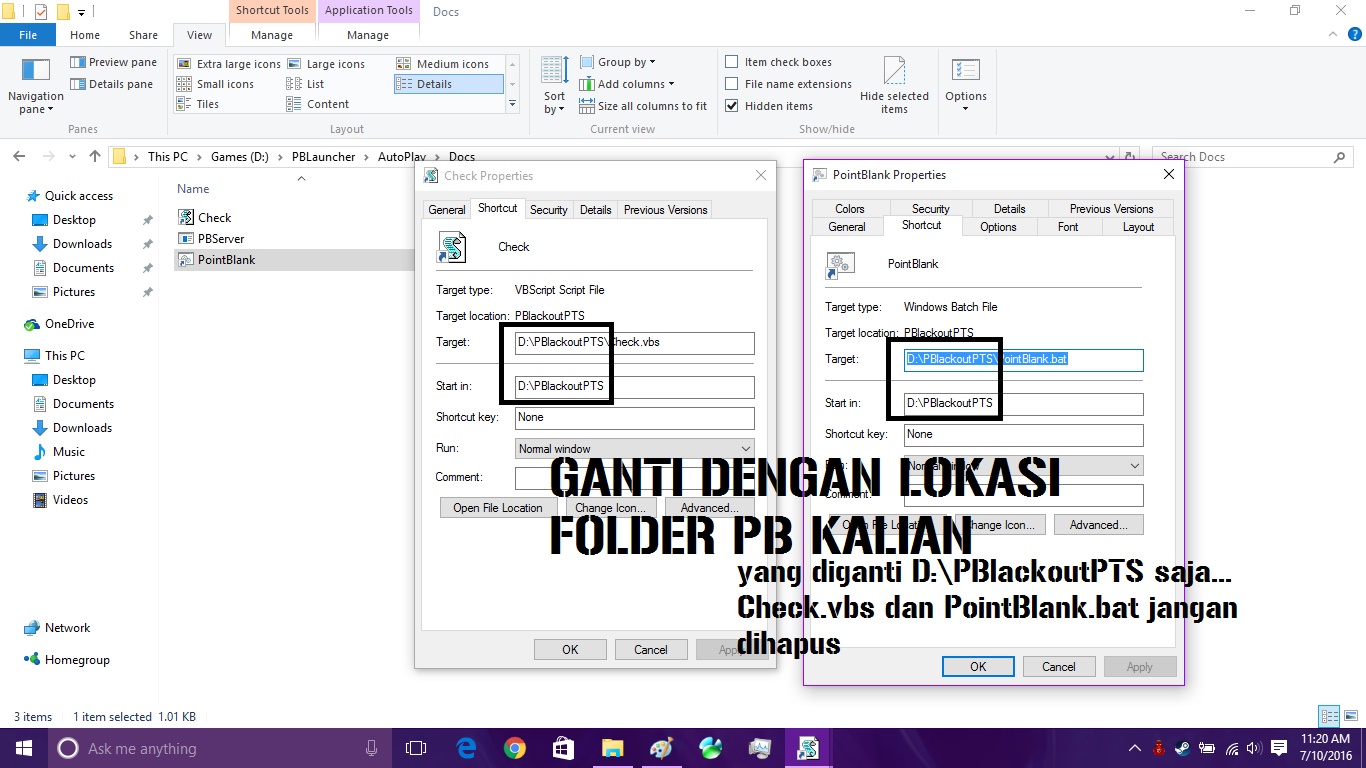Go up one folder level
This screenshot has width=1366, height=768.
point(95,156)
